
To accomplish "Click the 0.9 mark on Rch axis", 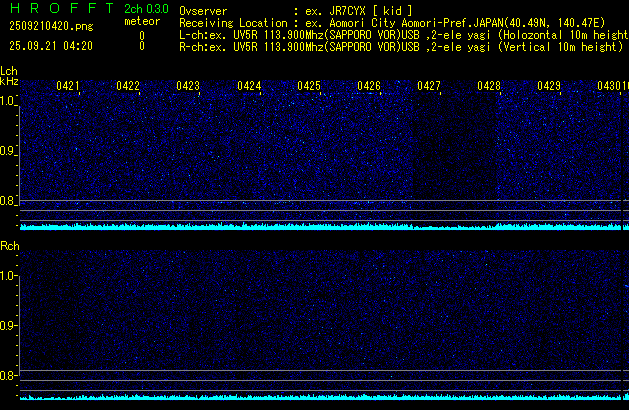I will 8,326.
